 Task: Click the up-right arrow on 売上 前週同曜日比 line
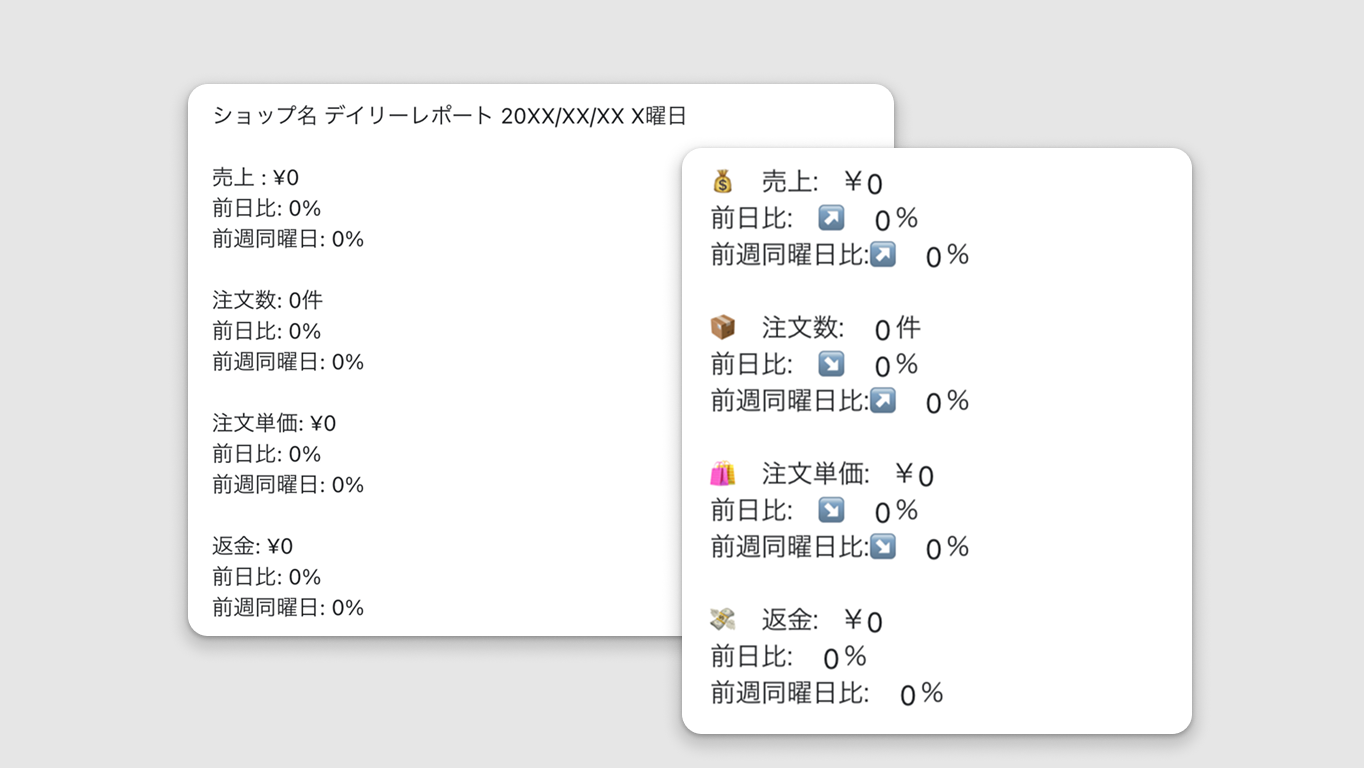pos(882,254)
